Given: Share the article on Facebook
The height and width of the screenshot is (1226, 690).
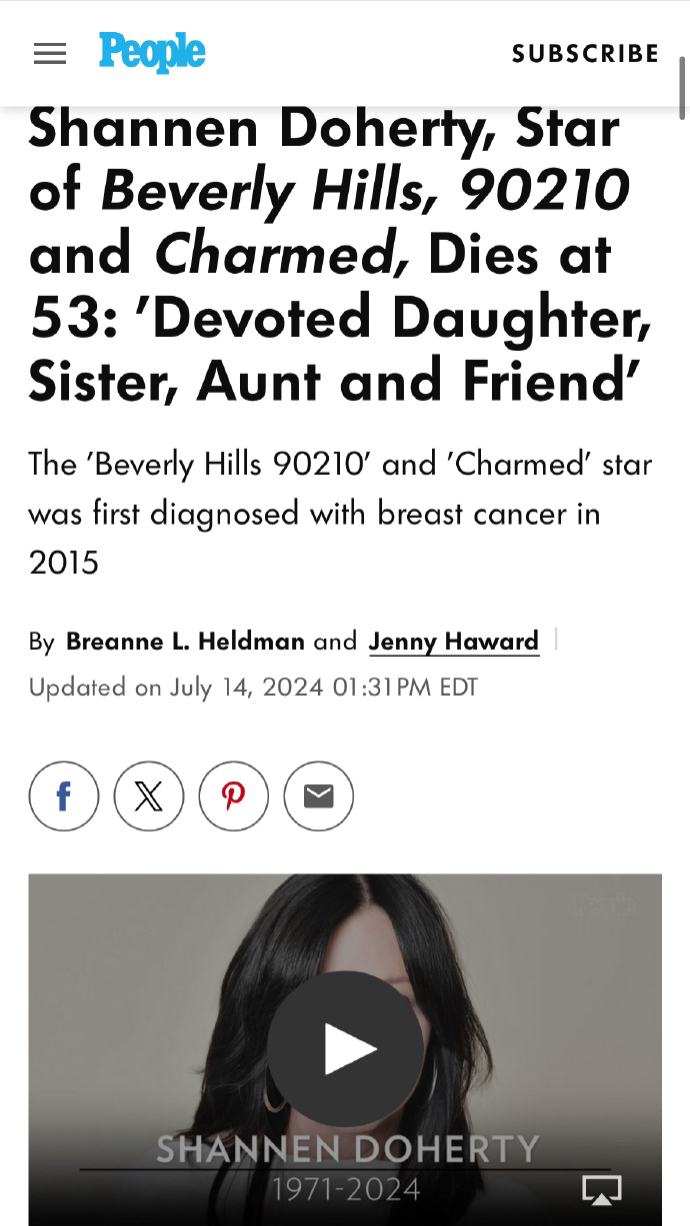Looking at the screenshot, I should pyautogui.click(x=64, y=796).
